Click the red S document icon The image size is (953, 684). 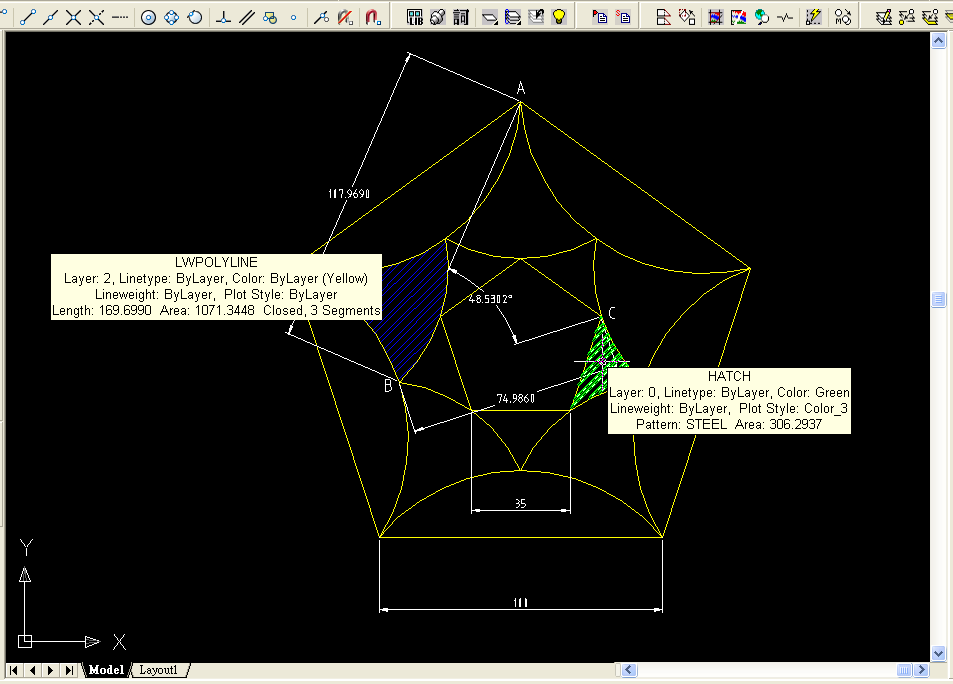623,17
